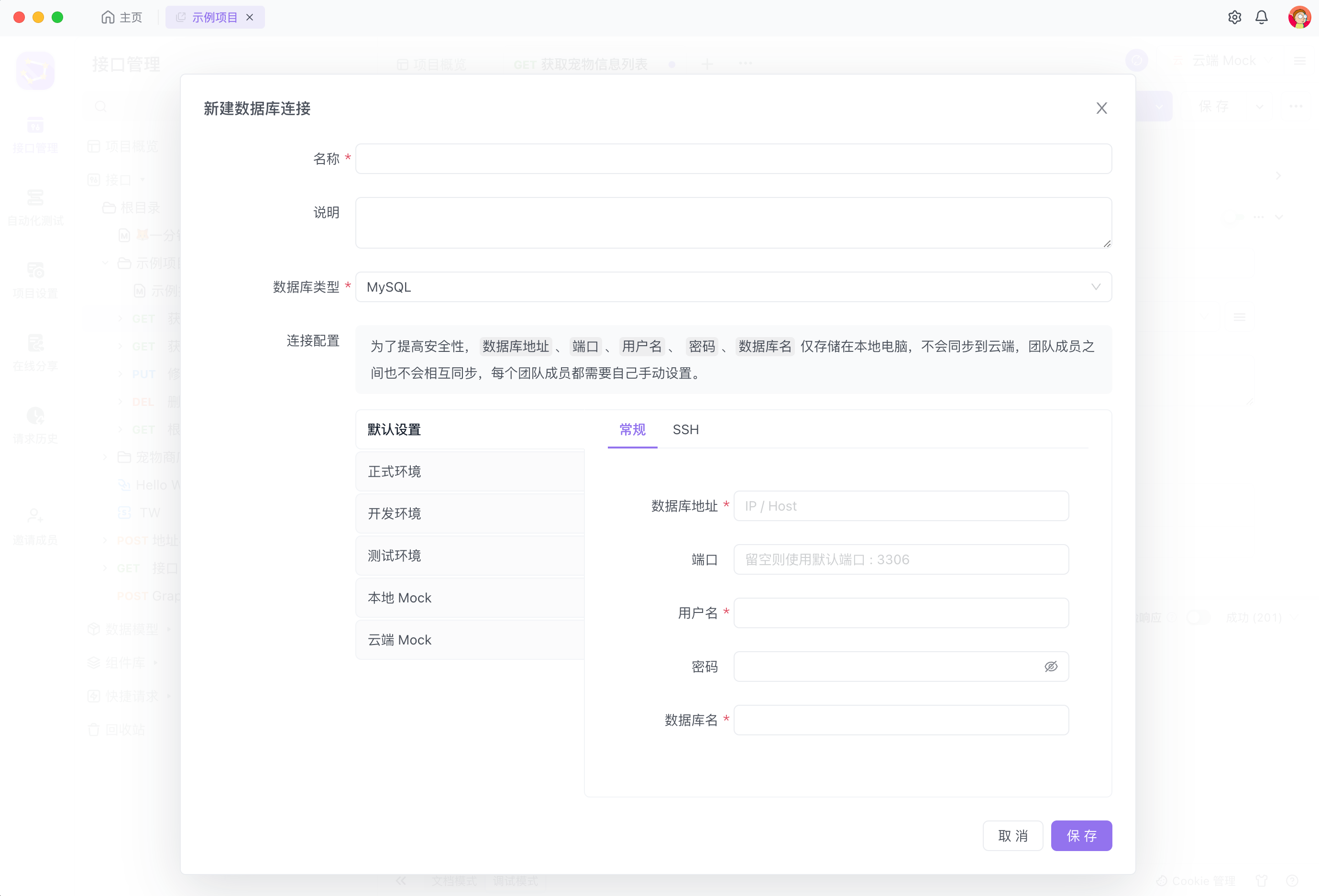1319x896 pixels.
Task: Focus the 数据库地址 IP / Host field
Action: (x=901, y=506)
